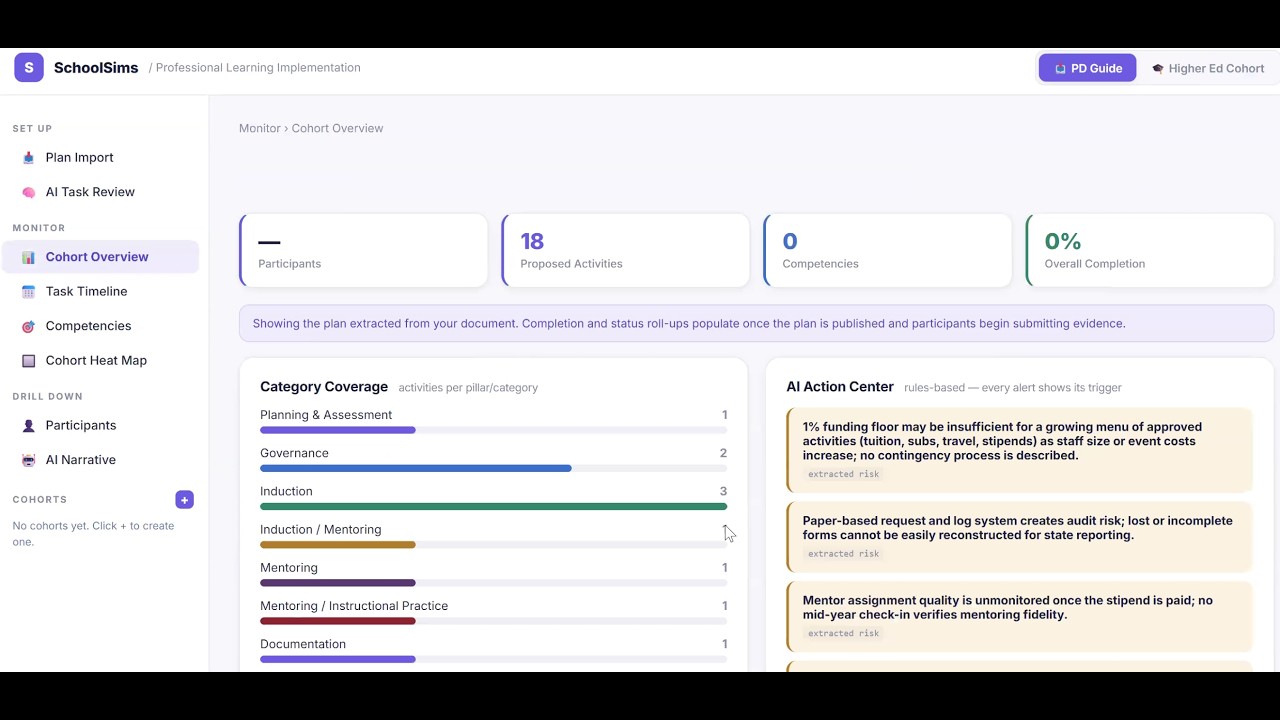The image size is (1280, 720).
Task: Click the Participants person icon
Action: point(28,426)
